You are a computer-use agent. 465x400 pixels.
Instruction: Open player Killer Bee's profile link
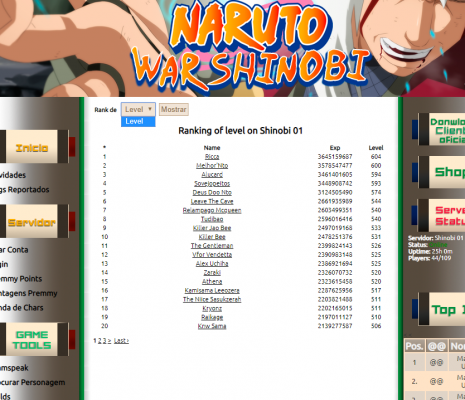click(x=212, y=237)
